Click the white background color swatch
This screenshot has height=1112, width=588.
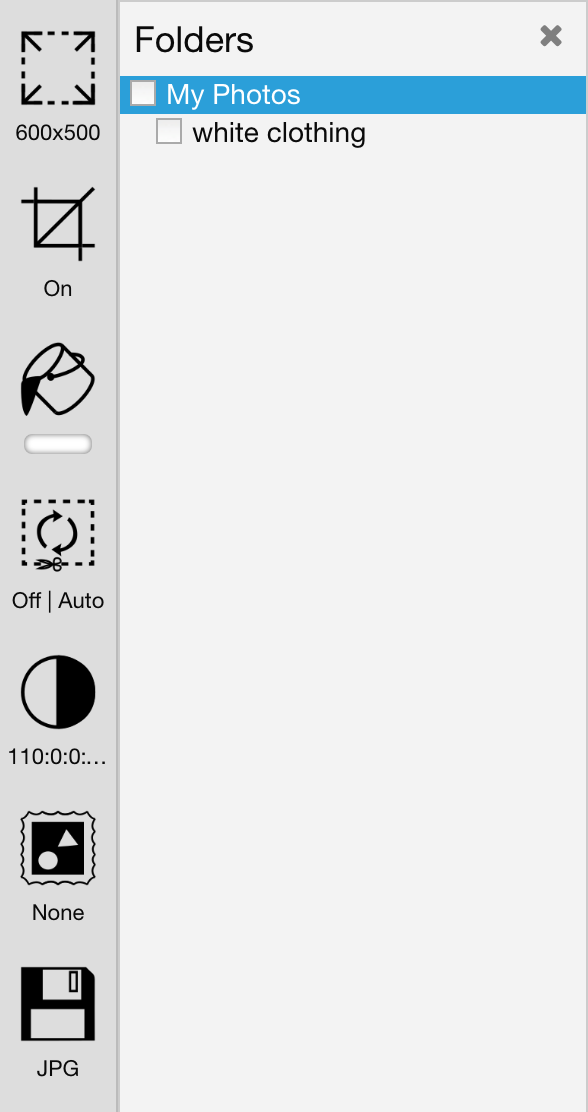click(x=57, y=444)
